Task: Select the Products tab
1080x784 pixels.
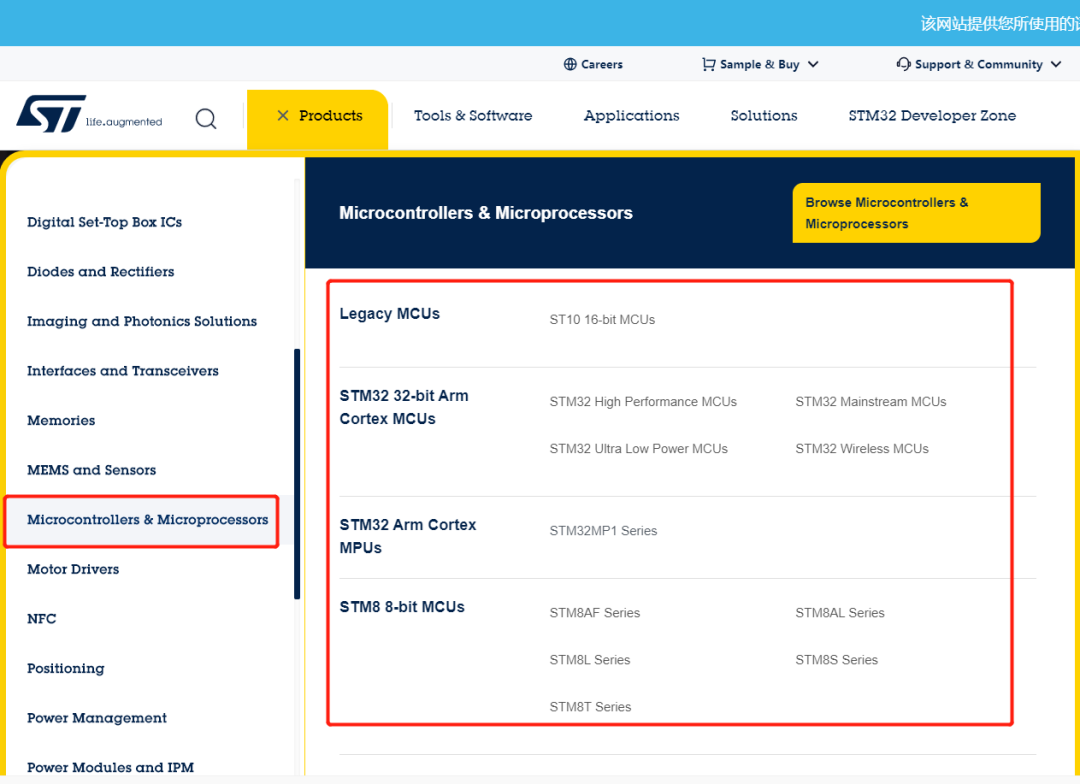Action: tap(318, 118)
